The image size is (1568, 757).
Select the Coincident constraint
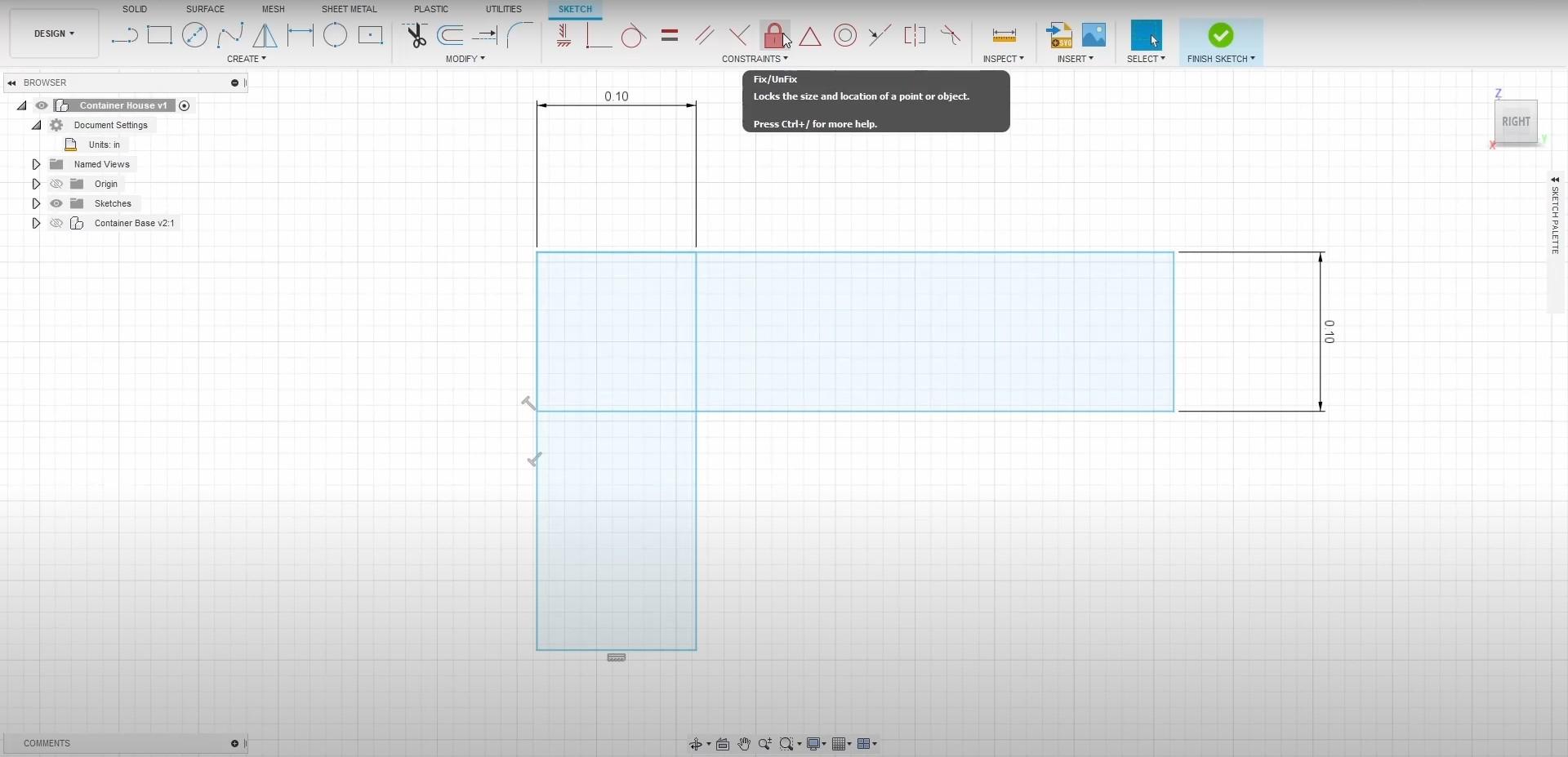(x=599, y=35)
